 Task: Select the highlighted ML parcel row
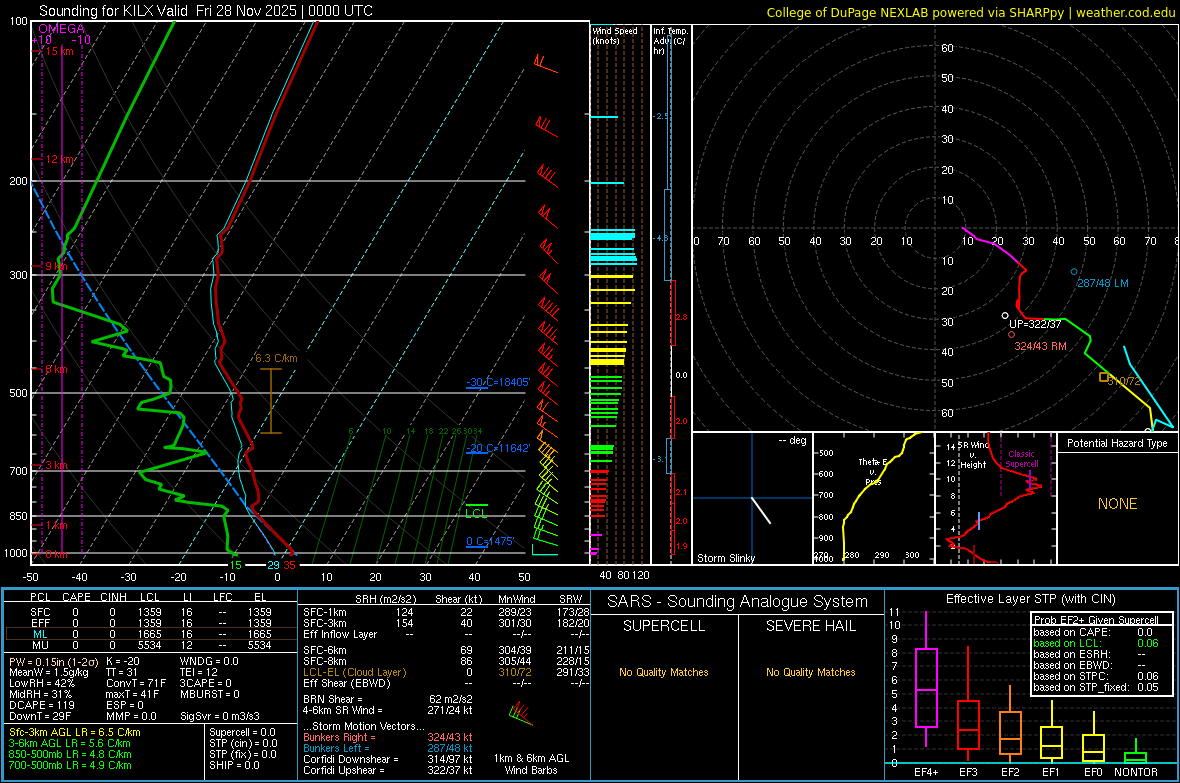pyautogui.click(x=151, y=634)
